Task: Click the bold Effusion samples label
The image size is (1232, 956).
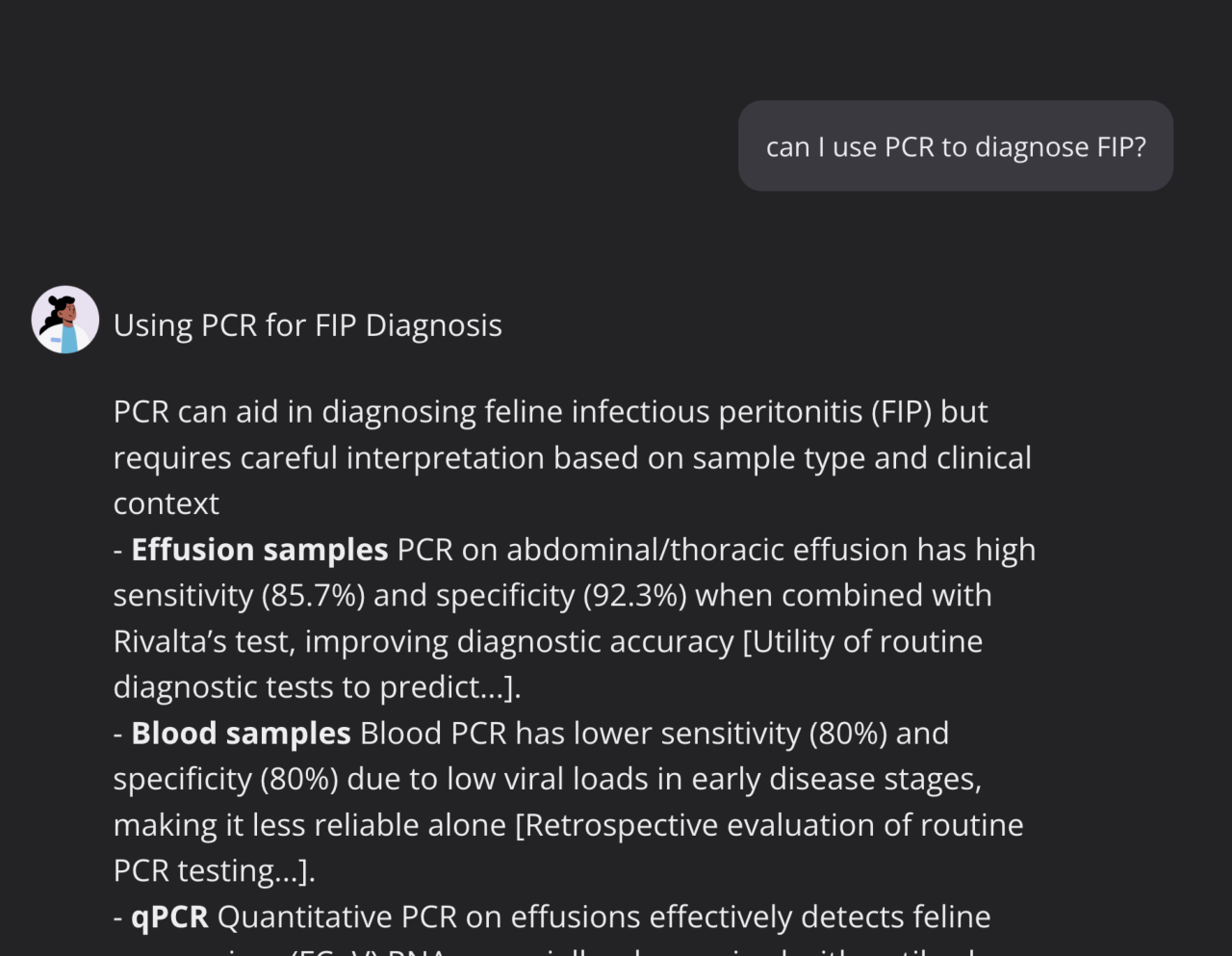Action: click(260, 550)
